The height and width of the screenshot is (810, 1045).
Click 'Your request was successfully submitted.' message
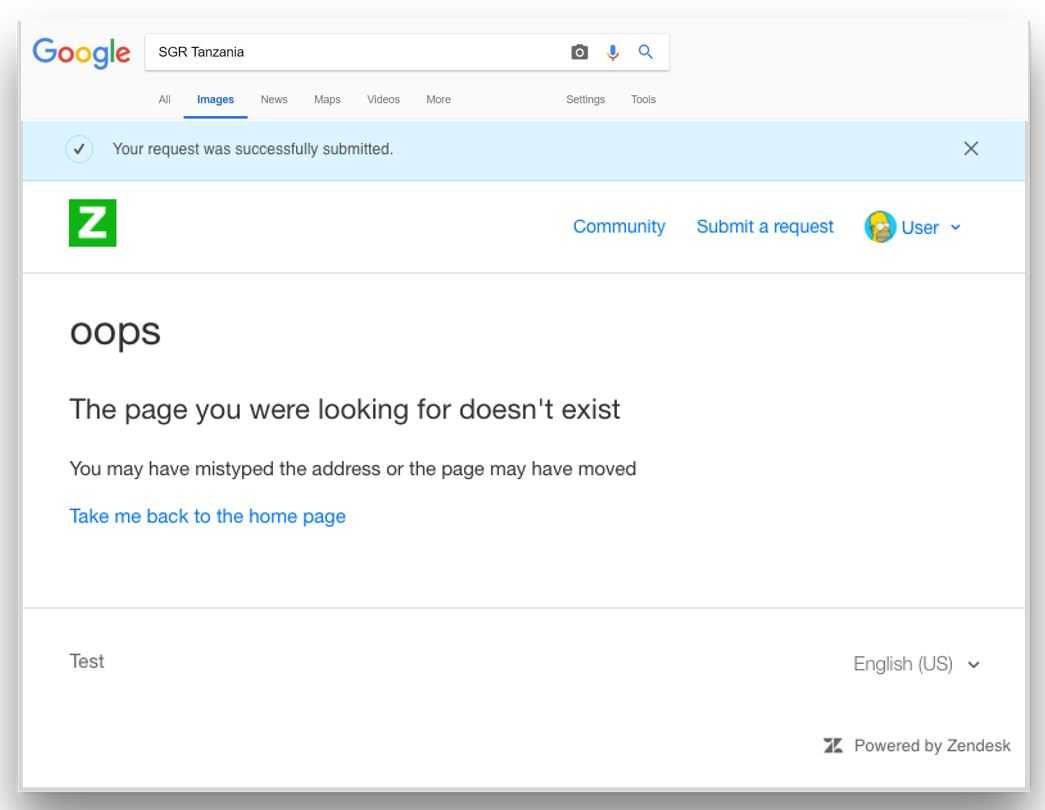[253, 149]
